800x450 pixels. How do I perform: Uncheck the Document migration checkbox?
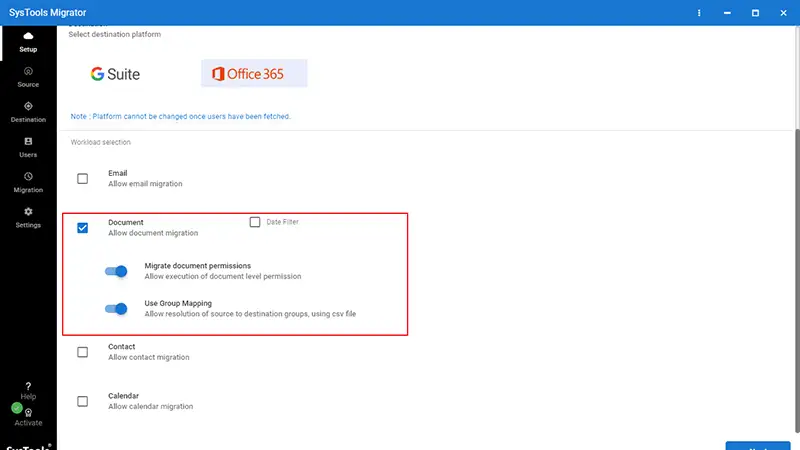(x=82, y=228)
